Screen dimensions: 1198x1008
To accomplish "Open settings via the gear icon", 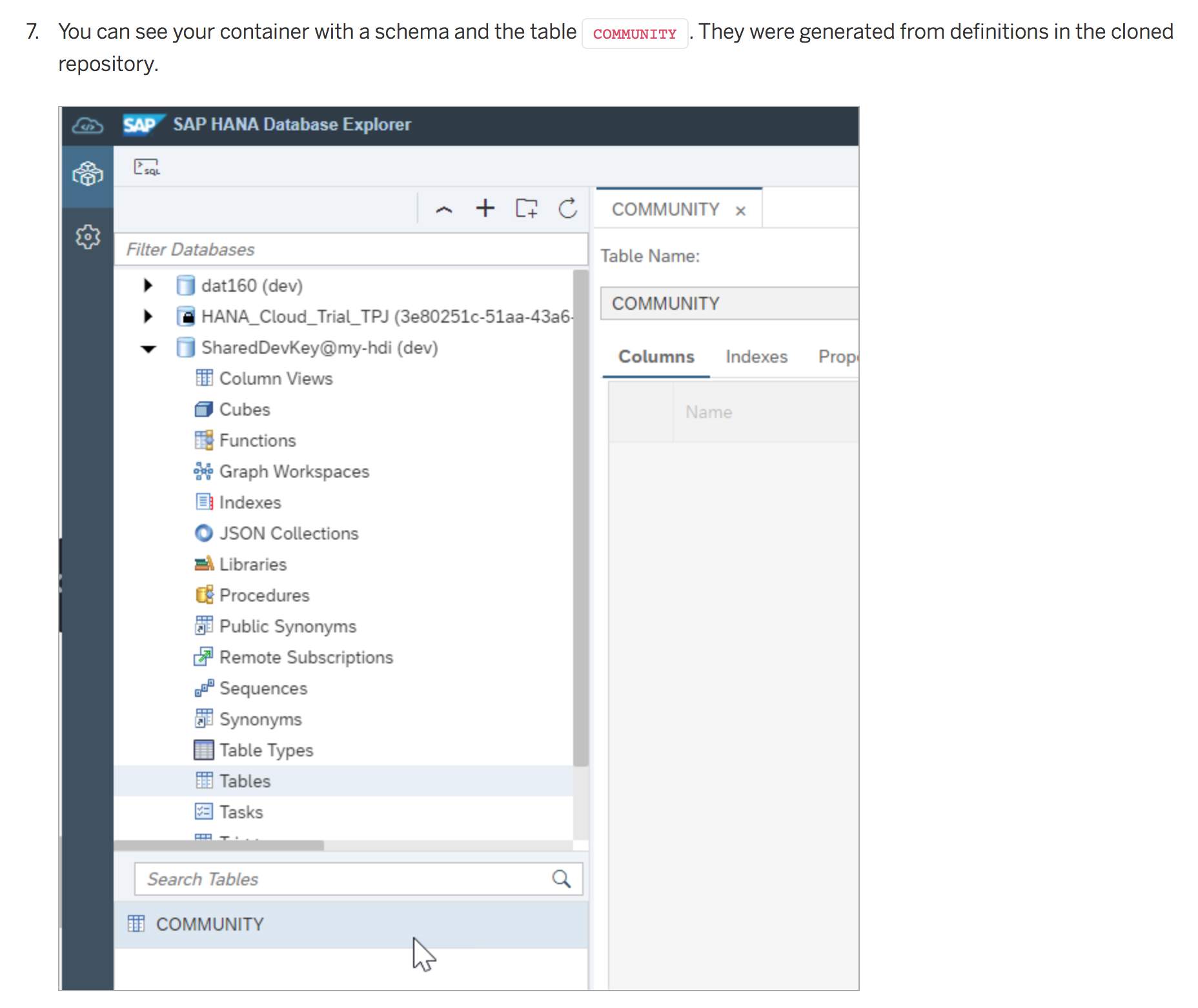I will 87,236.
